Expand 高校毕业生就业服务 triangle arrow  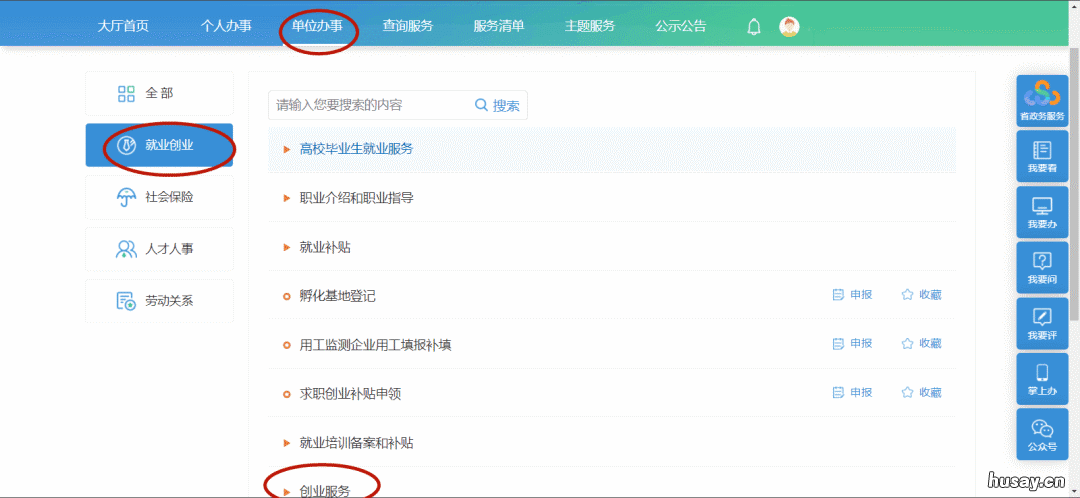[x=287, y=149]
